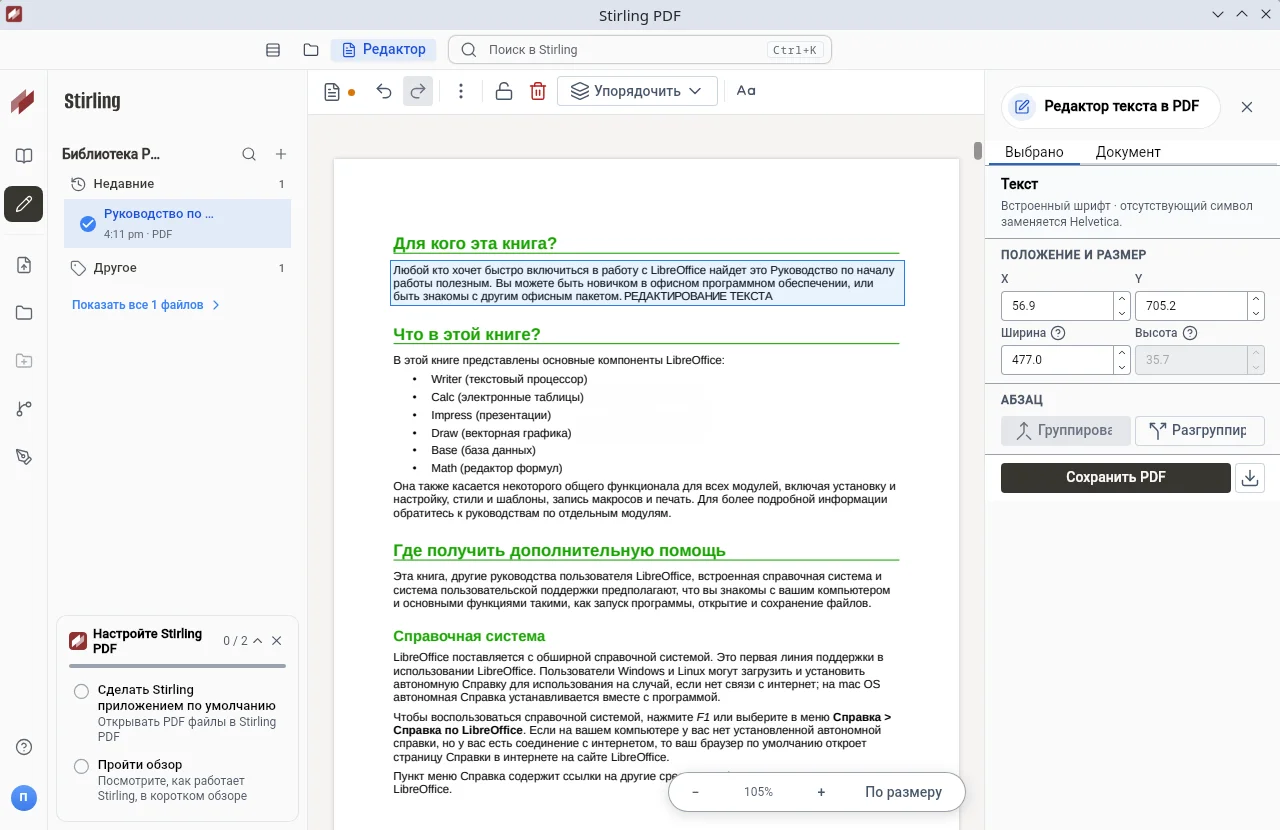The width and height of the screenshot is (1280, 830).
Task: Select the 'Пройти обзор' radio option
Action: (x=82, y=766)
